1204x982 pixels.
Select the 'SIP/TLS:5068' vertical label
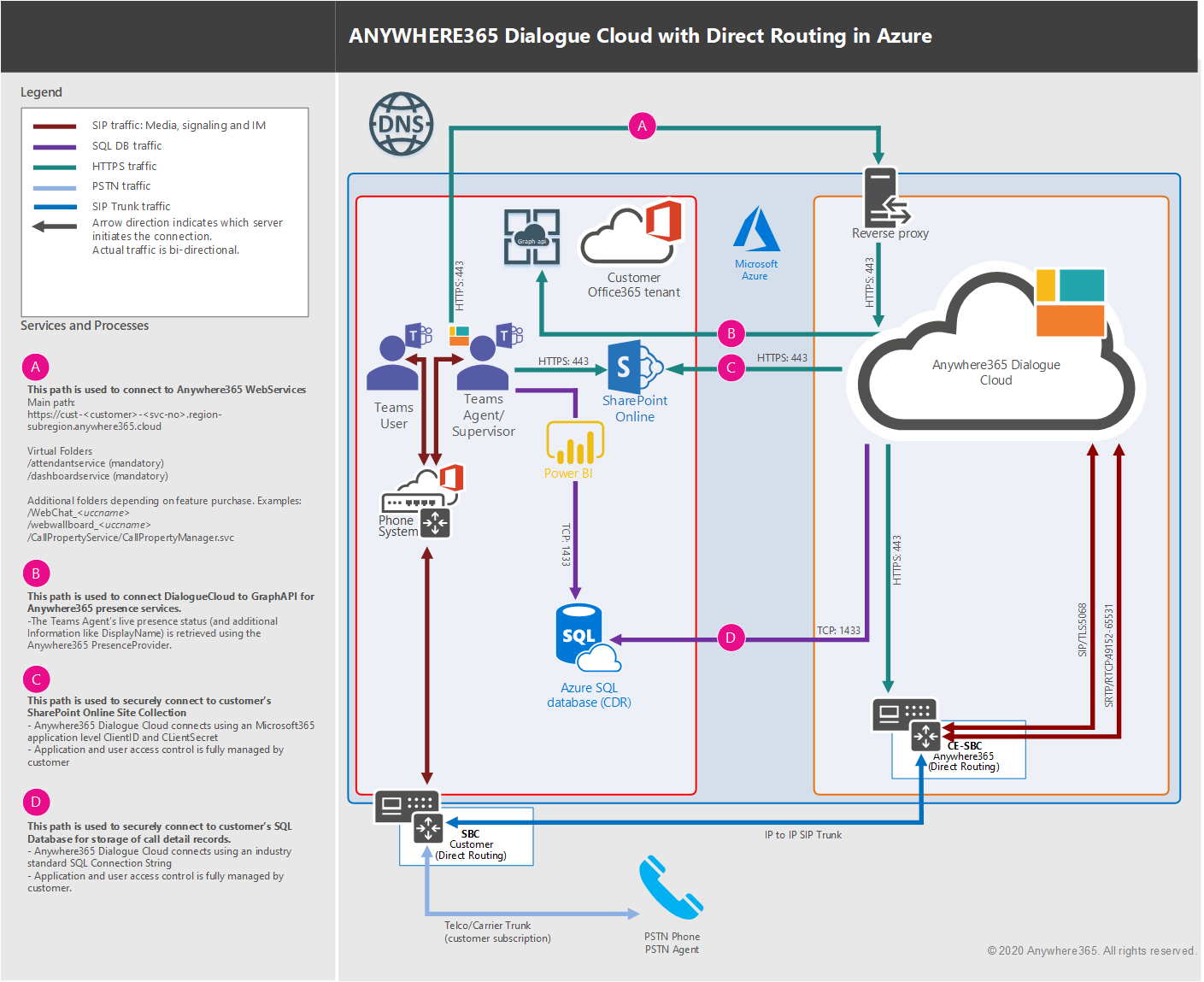click(1083, 630)
